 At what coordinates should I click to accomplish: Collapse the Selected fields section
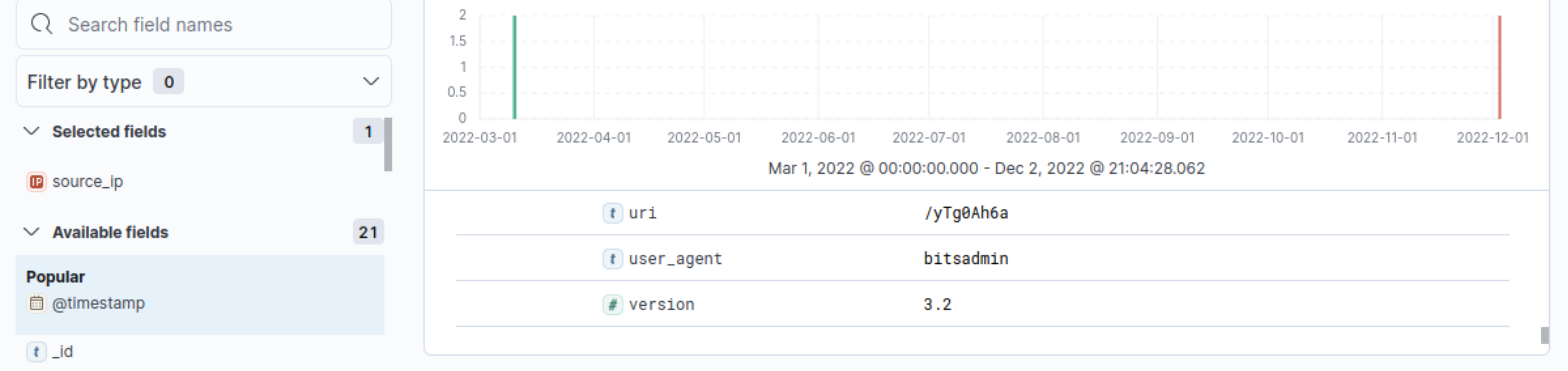pos(32,131)
